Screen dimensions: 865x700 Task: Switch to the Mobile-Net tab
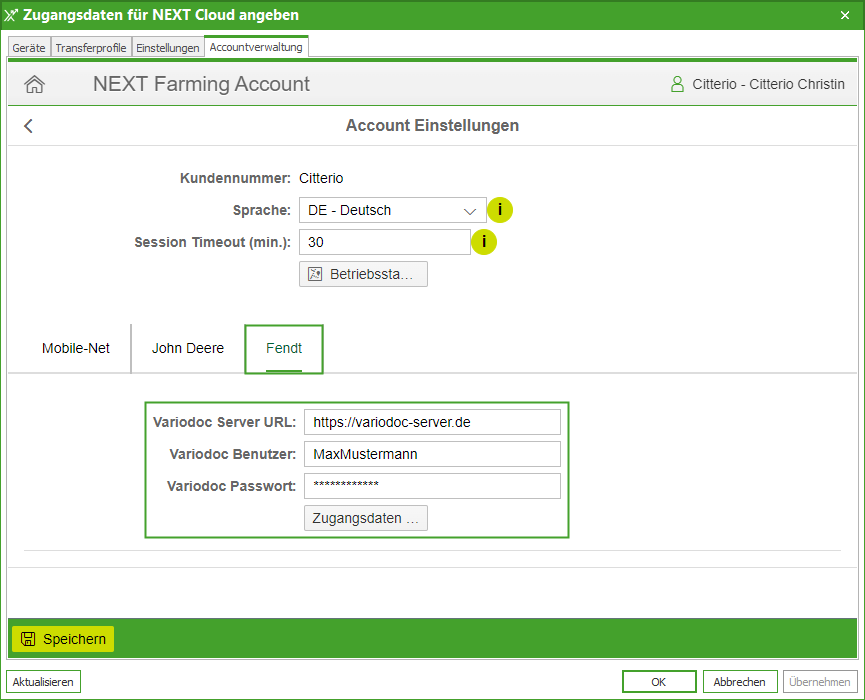76,349
